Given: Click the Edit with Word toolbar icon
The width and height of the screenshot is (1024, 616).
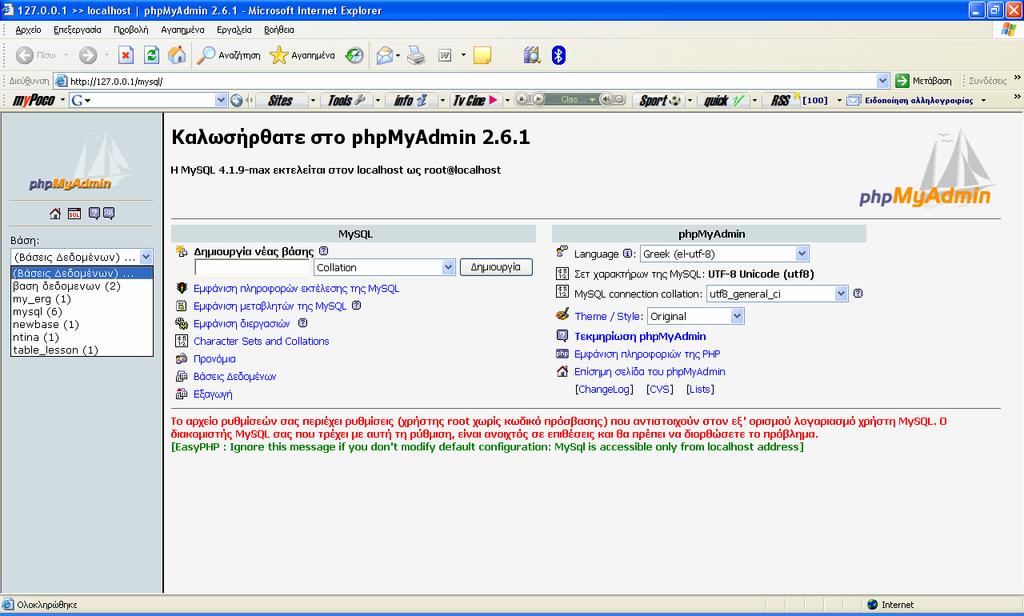Looking at the screenshot, I should (x=445, y=56).
